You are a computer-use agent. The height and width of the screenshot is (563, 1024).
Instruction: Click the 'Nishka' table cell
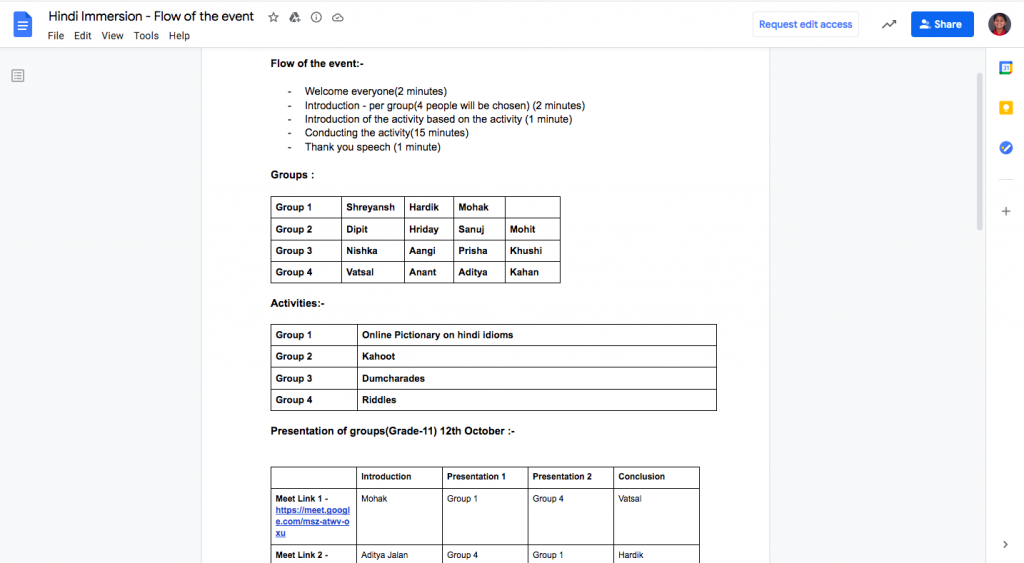point(372,251)
